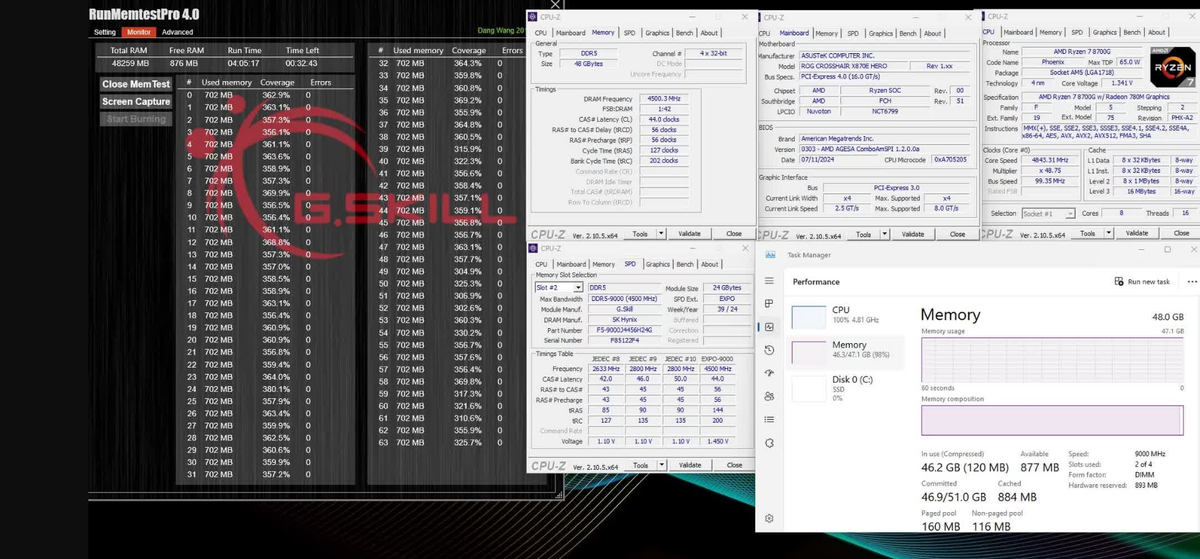Click Validate in CPU-Z CPU window

click(1139, 234)
